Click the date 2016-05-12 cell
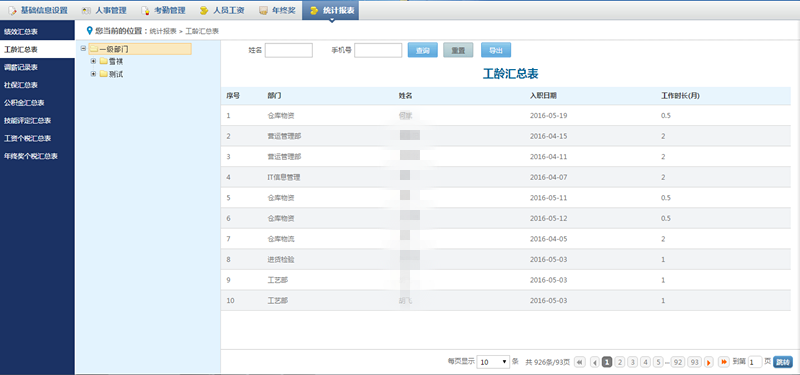Screen dimensions: 800x375 [x=548, y=218]
